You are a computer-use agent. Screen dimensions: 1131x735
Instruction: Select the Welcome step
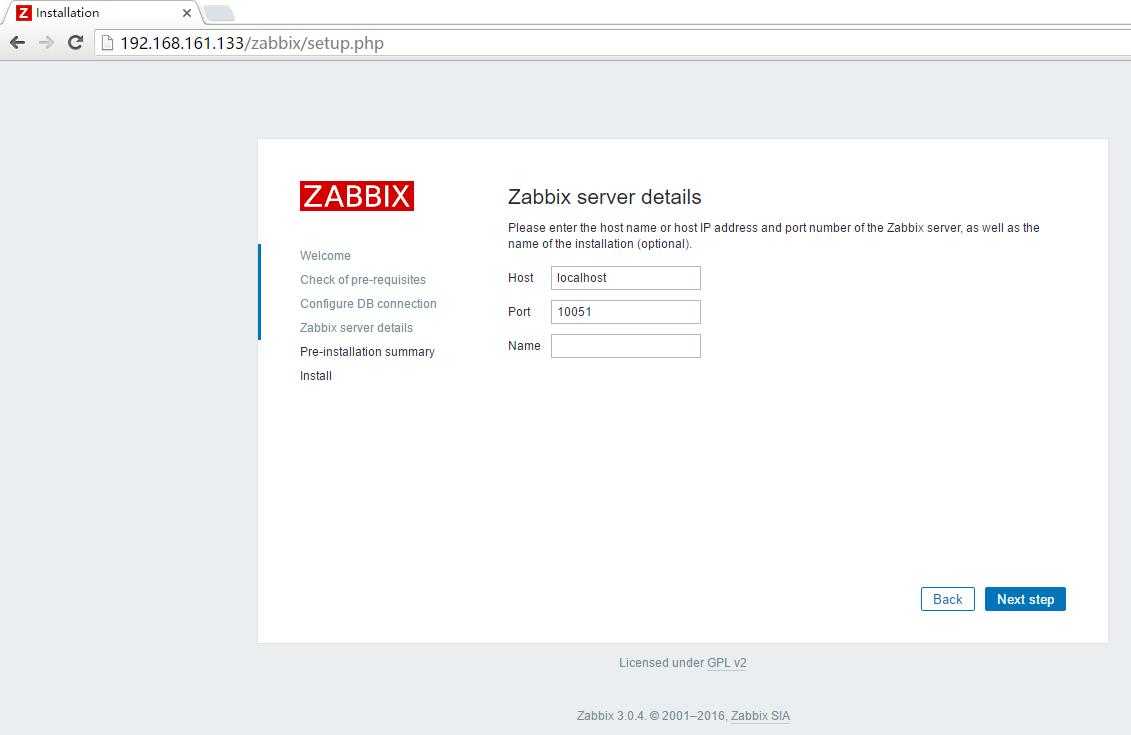pyautogui.click(x=325, y=255)
